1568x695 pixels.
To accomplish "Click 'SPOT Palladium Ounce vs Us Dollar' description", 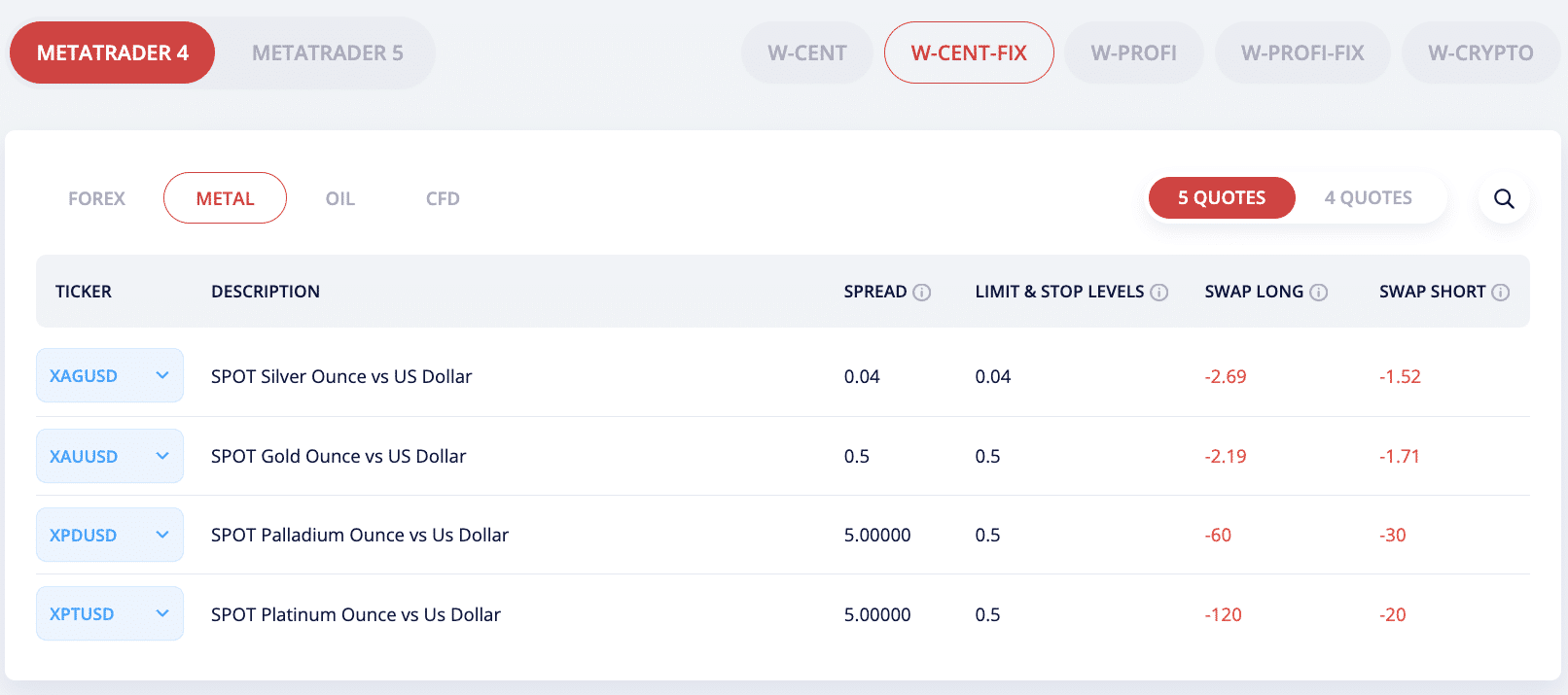I will [360, 535].
